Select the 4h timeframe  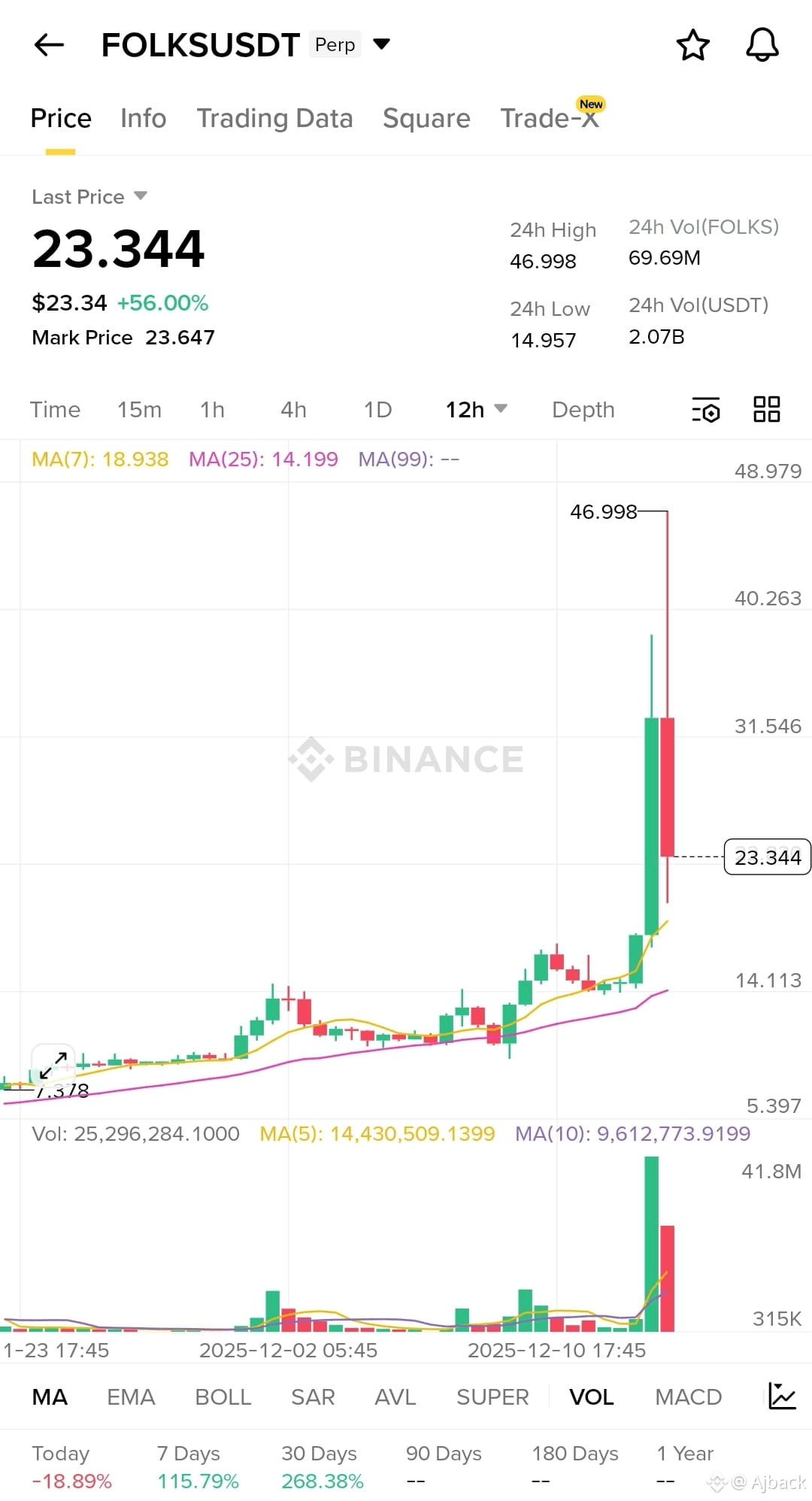(x=293, y=410)
